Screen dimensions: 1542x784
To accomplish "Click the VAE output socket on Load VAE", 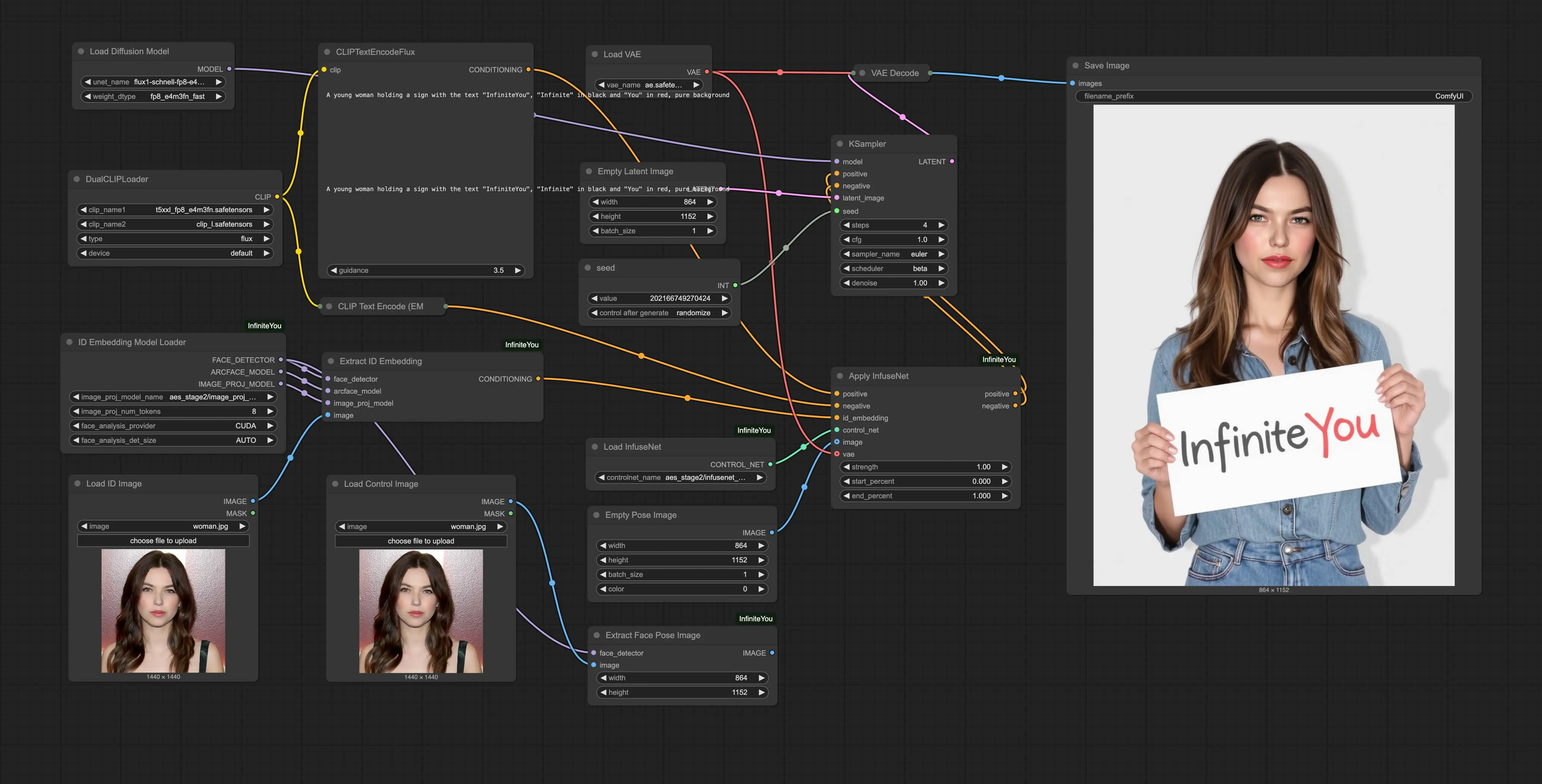I will (x=707, y=72).
